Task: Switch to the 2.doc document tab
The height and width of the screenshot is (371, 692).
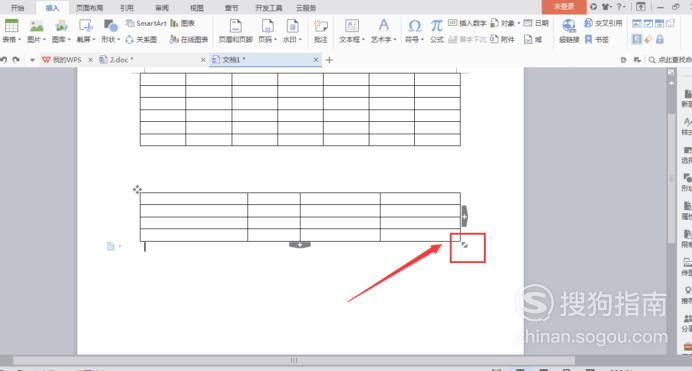Action: pos(117,60)
